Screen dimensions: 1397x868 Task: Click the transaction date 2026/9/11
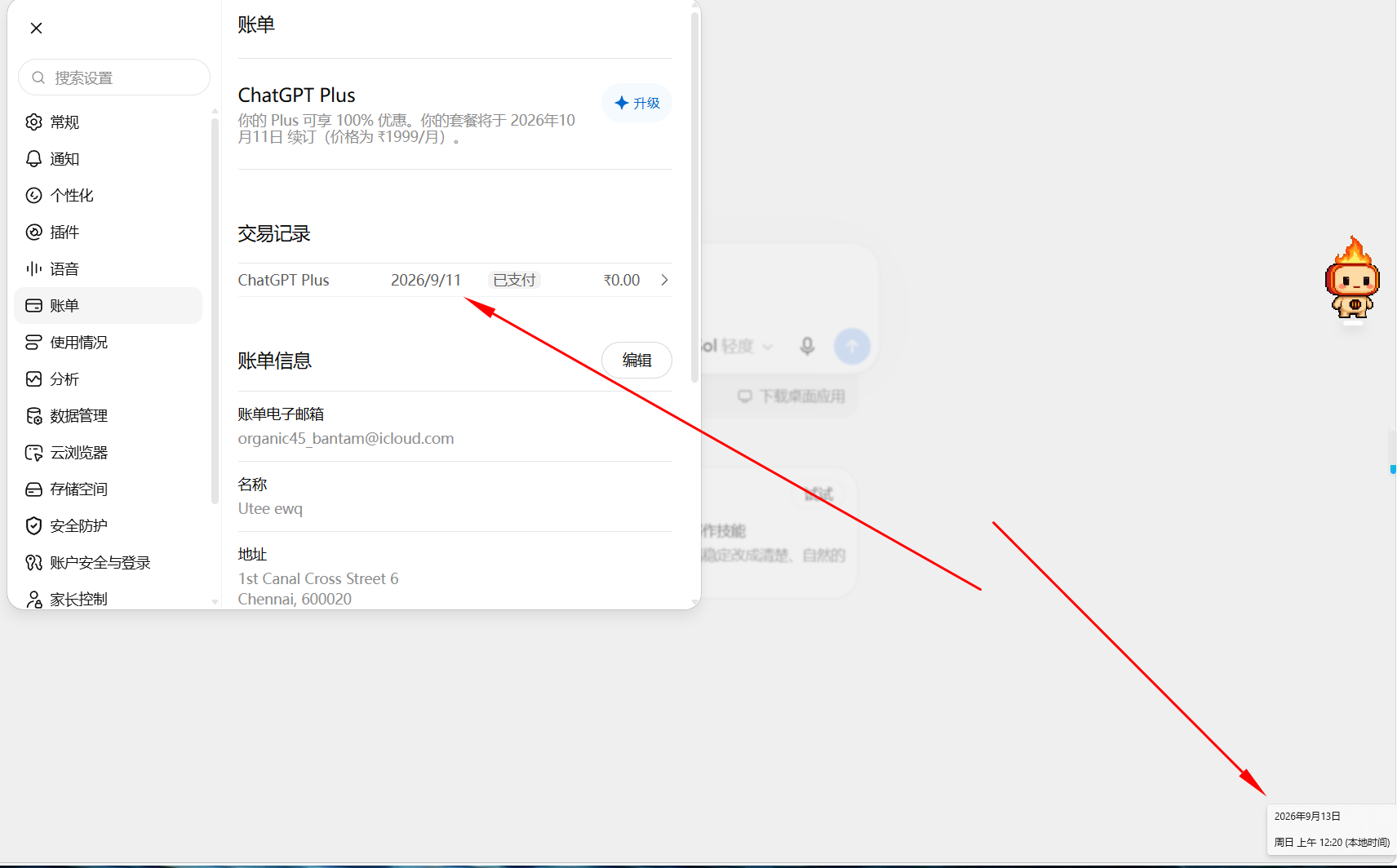point(426,280)
